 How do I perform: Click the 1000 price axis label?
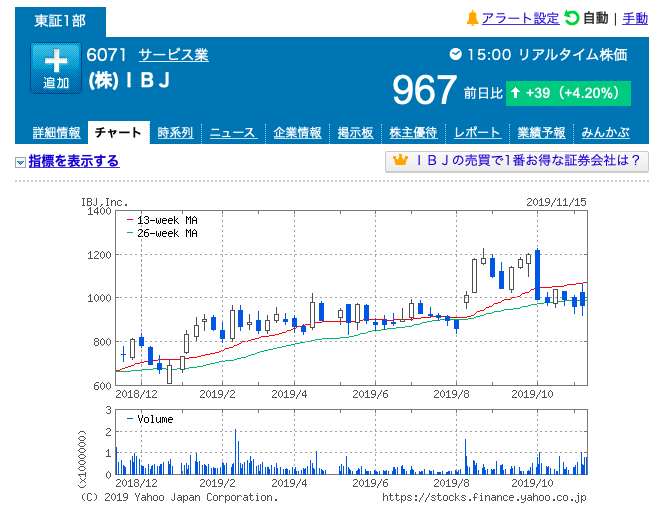(x=99, y=298)
